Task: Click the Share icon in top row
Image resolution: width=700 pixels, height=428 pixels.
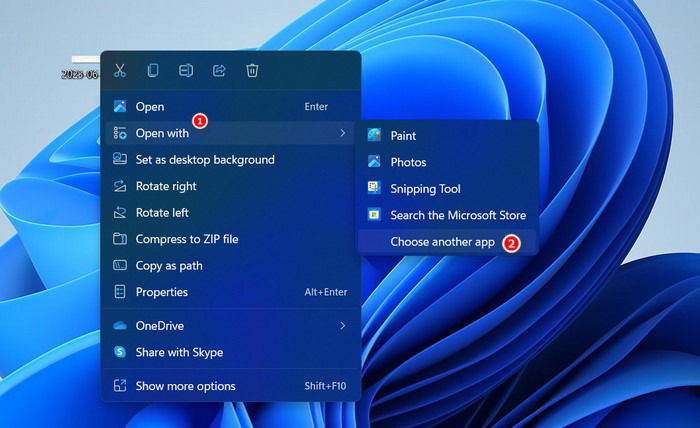Action: (219, 71)
